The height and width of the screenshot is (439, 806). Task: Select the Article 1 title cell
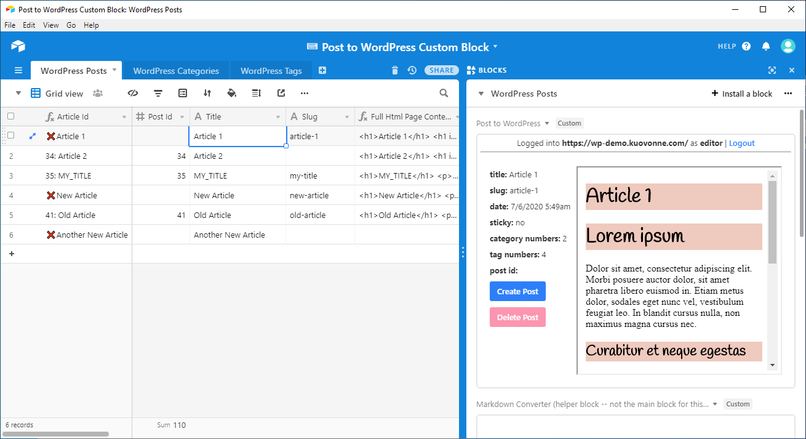click(237, 136)
